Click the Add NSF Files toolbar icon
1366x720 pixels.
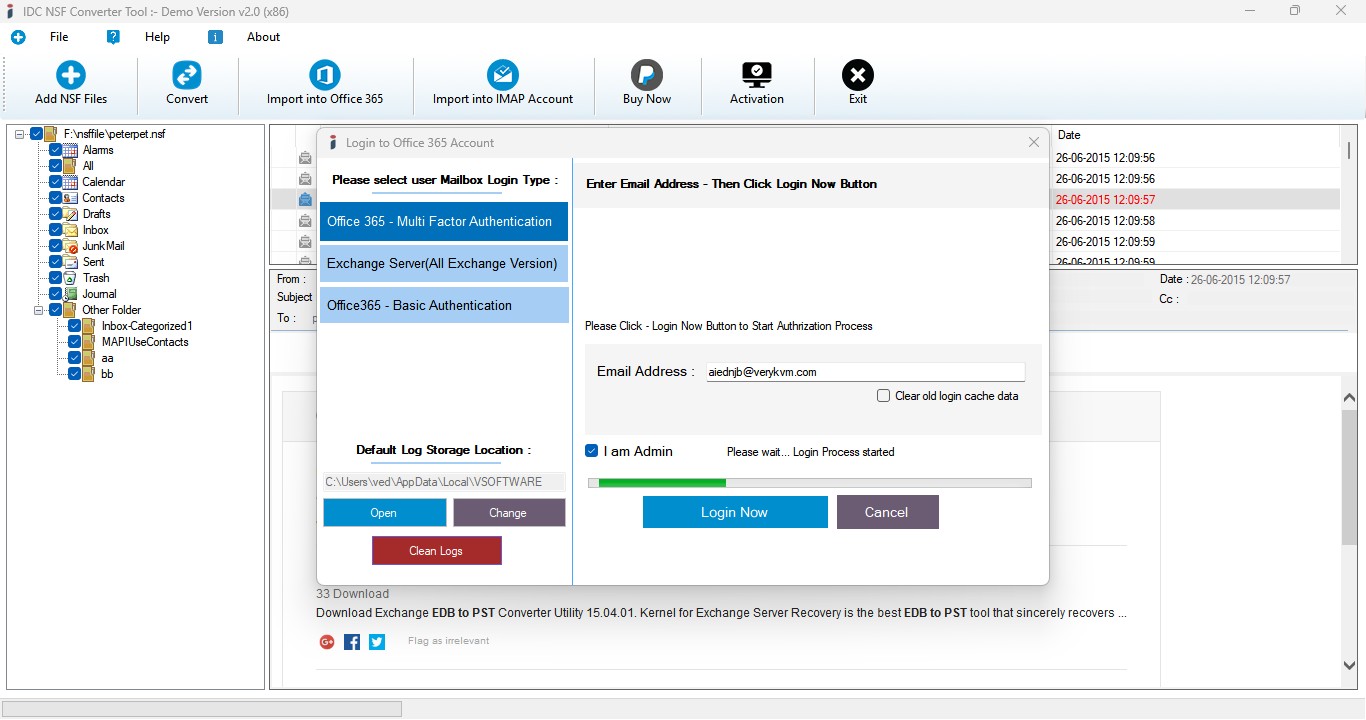pyautogui.click(x=71, y=75)
